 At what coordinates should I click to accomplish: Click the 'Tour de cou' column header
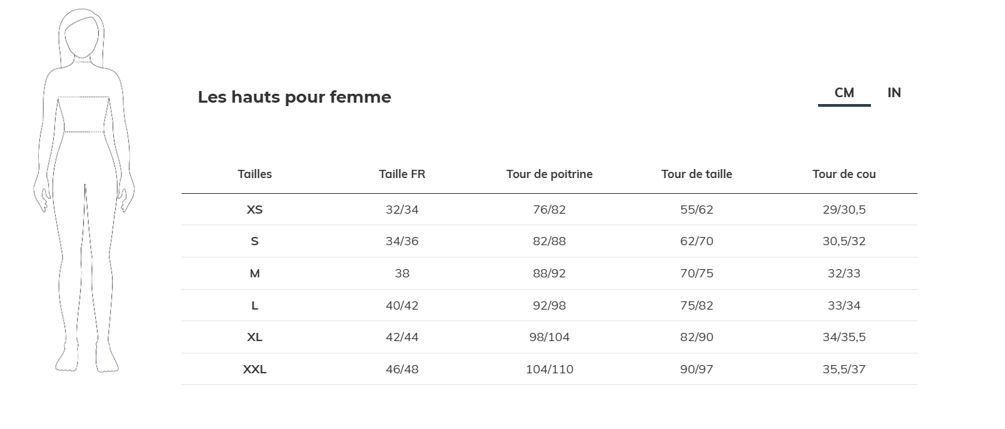[x=844, y=174]
